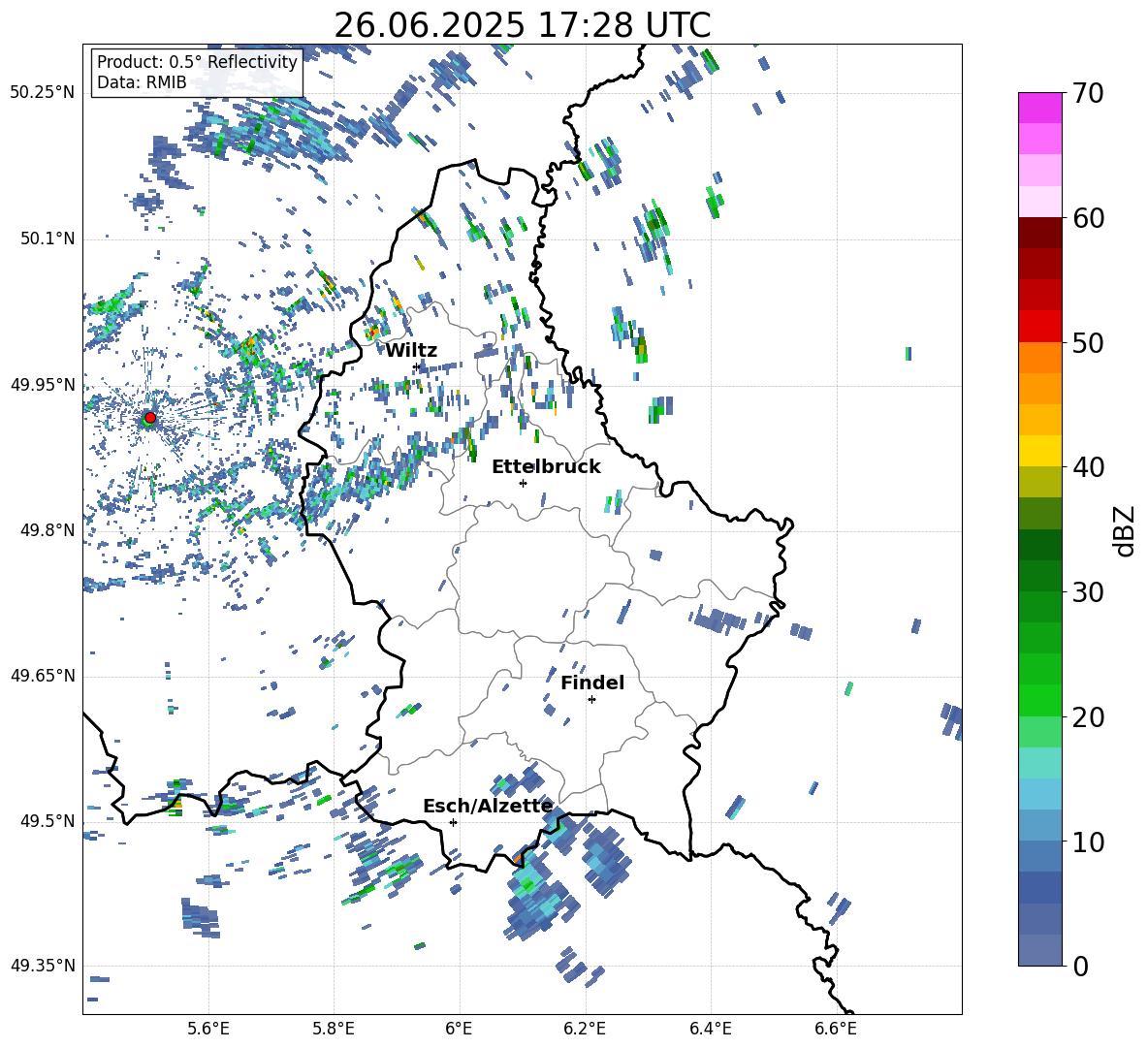The image size is (1148, 1048).
Task: Click the Data: RMIB text
Action: (x=142, y=82)
